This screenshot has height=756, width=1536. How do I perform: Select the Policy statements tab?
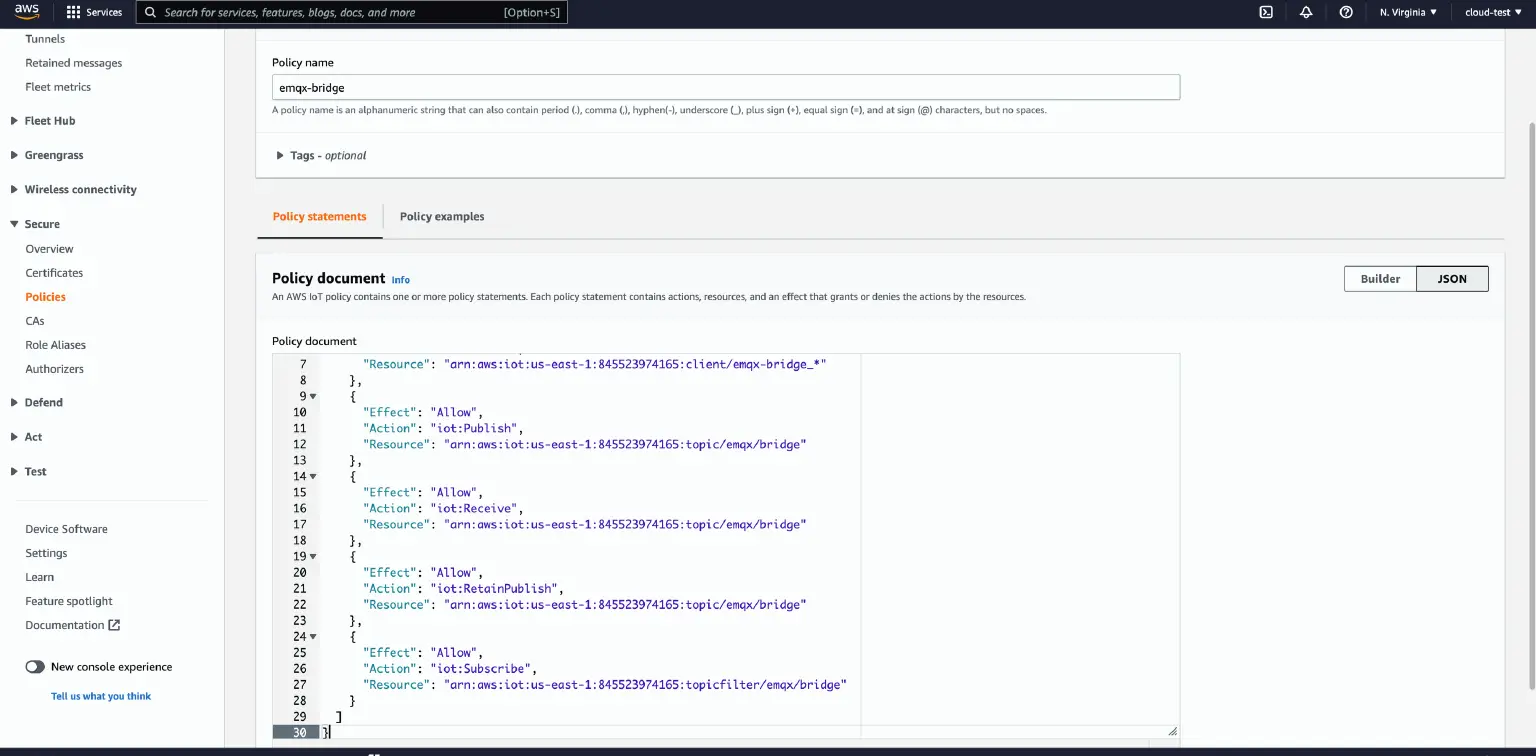click(x=319, y=216)
